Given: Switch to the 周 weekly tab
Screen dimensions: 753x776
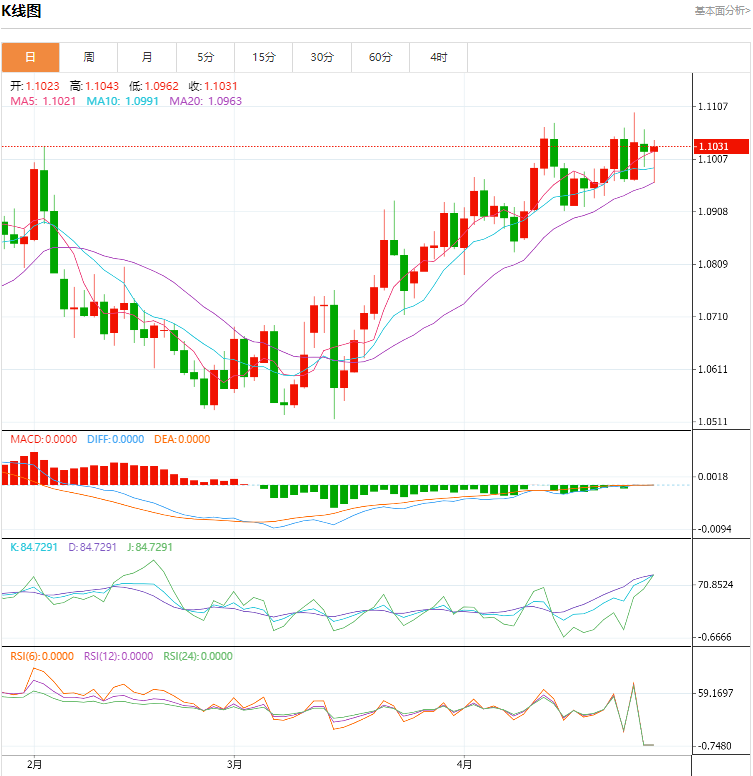Looking at the screenshot, I should point(89,57).
